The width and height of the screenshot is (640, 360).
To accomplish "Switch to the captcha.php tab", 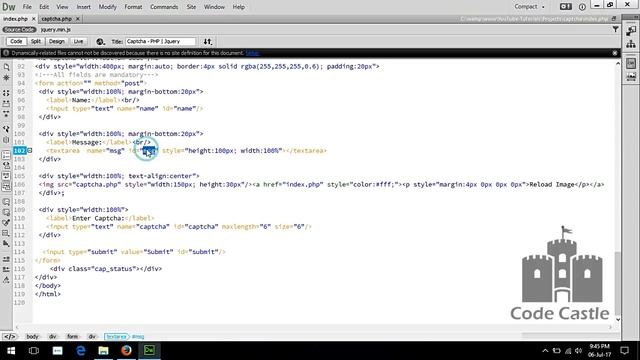I will [x=56, y=19].
